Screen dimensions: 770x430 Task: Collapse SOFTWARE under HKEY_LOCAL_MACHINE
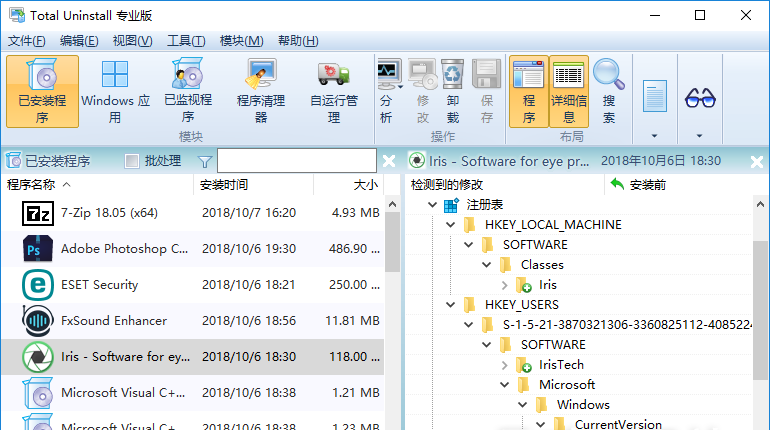468,244
